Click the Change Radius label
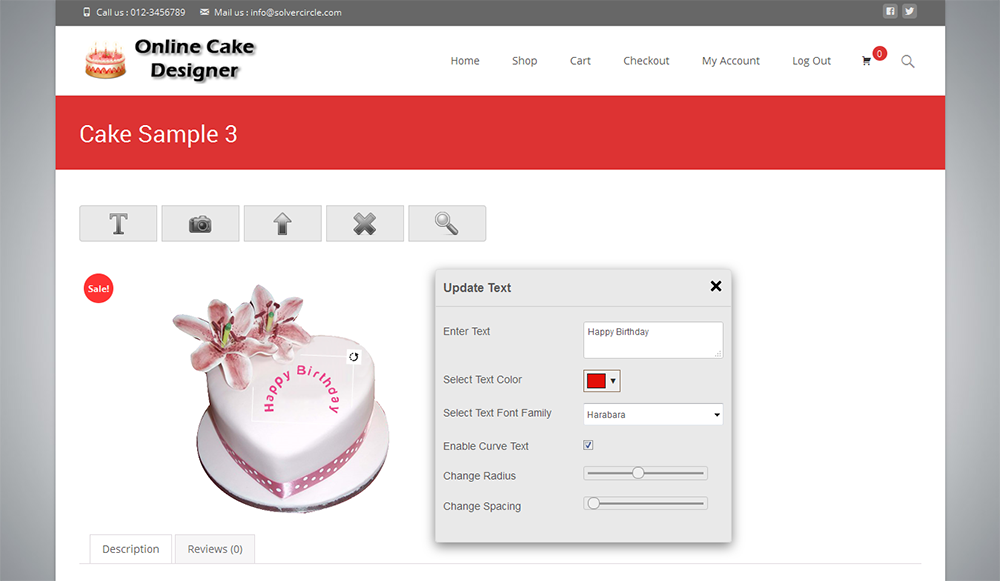Image resolution: width=1000 pixels, height=581 pixels. 480,476
